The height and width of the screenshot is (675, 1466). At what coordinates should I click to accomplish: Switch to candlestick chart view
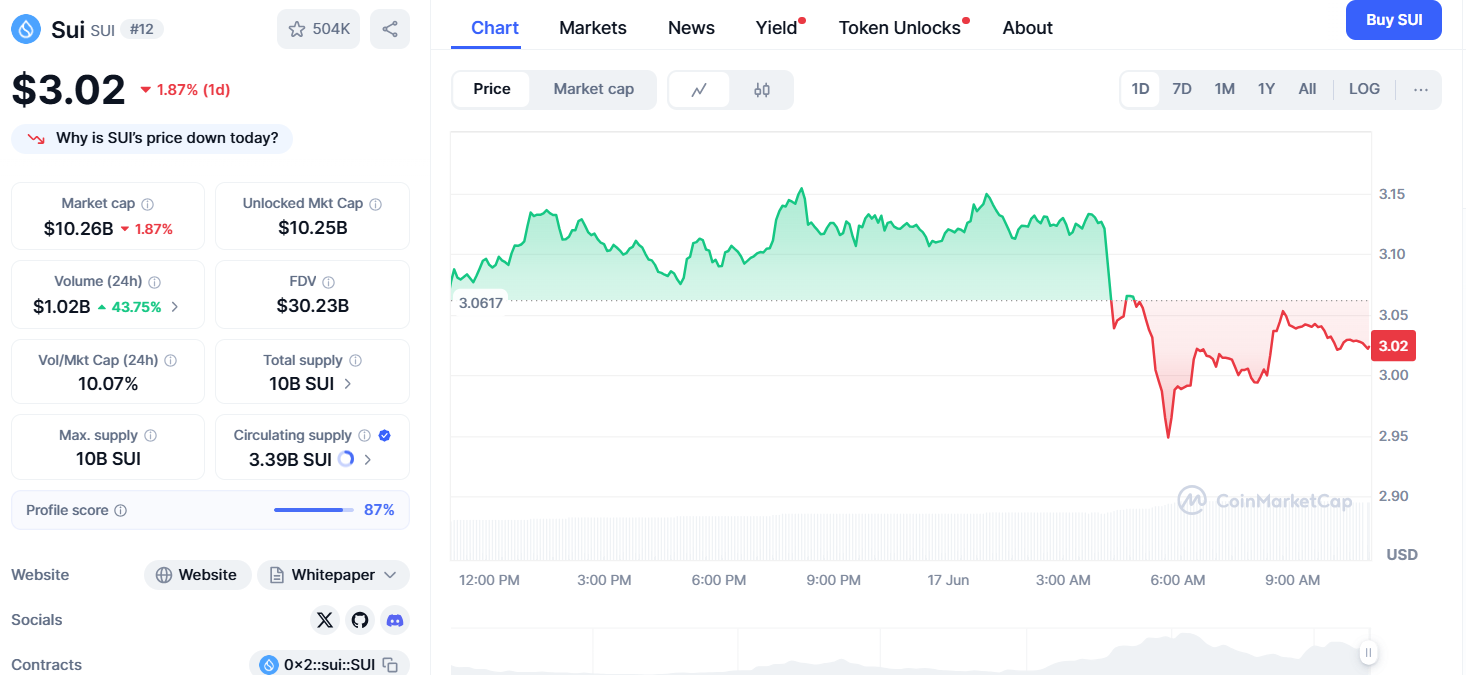762,90
